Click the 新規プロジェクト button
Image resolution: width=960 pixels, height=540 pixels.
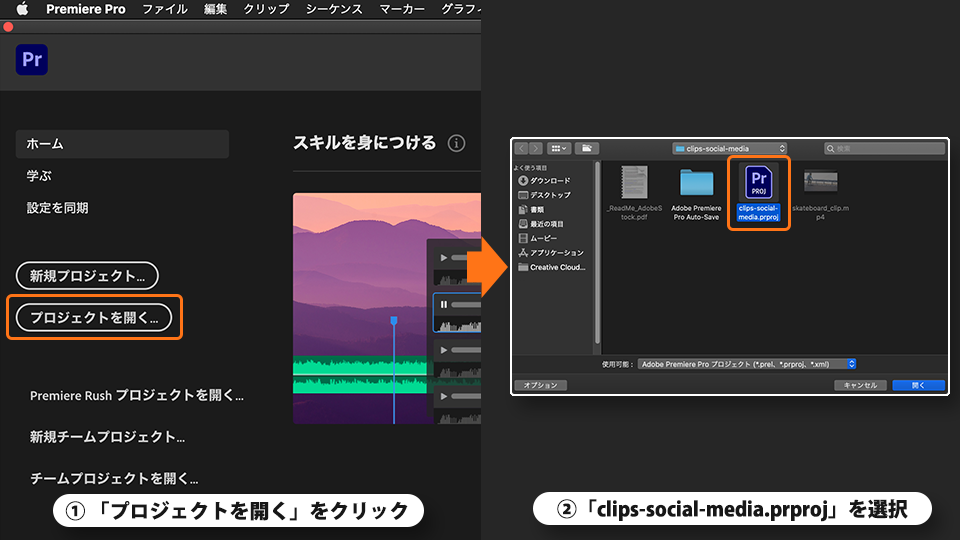point(87,276)
